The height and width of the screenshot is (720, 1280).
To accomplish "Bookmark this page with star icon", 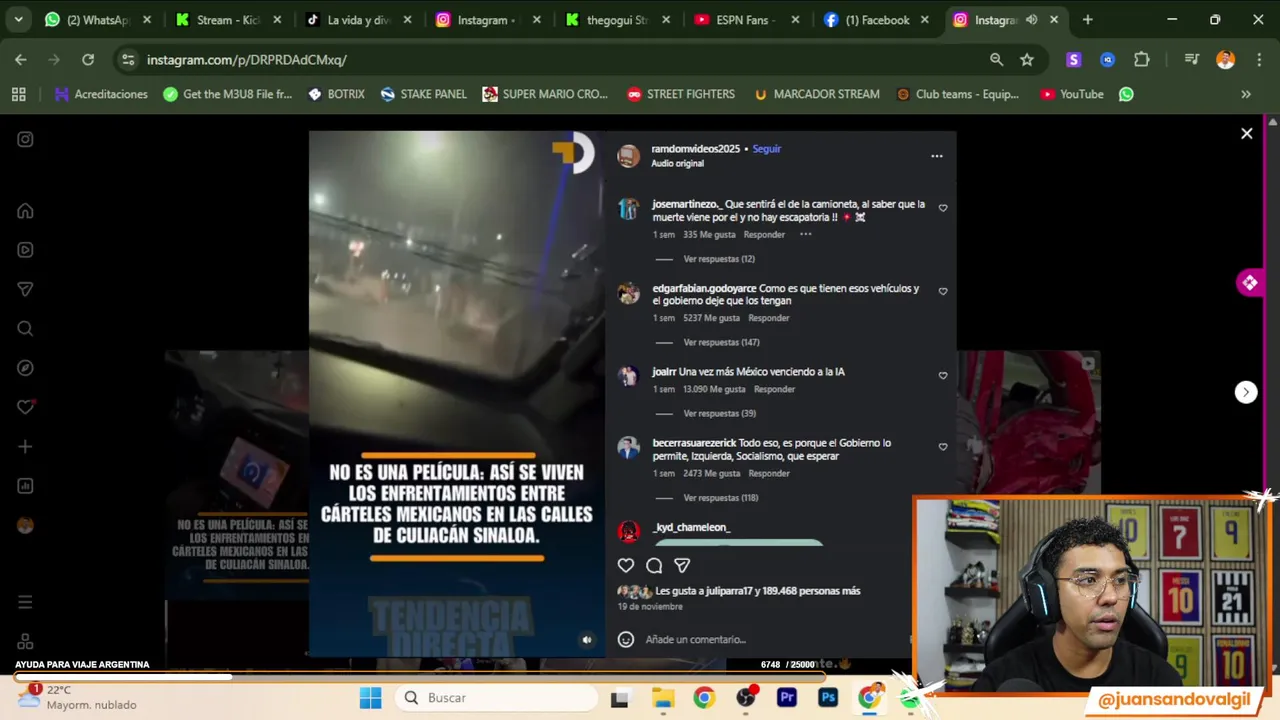I will (x=1027, y=60).
